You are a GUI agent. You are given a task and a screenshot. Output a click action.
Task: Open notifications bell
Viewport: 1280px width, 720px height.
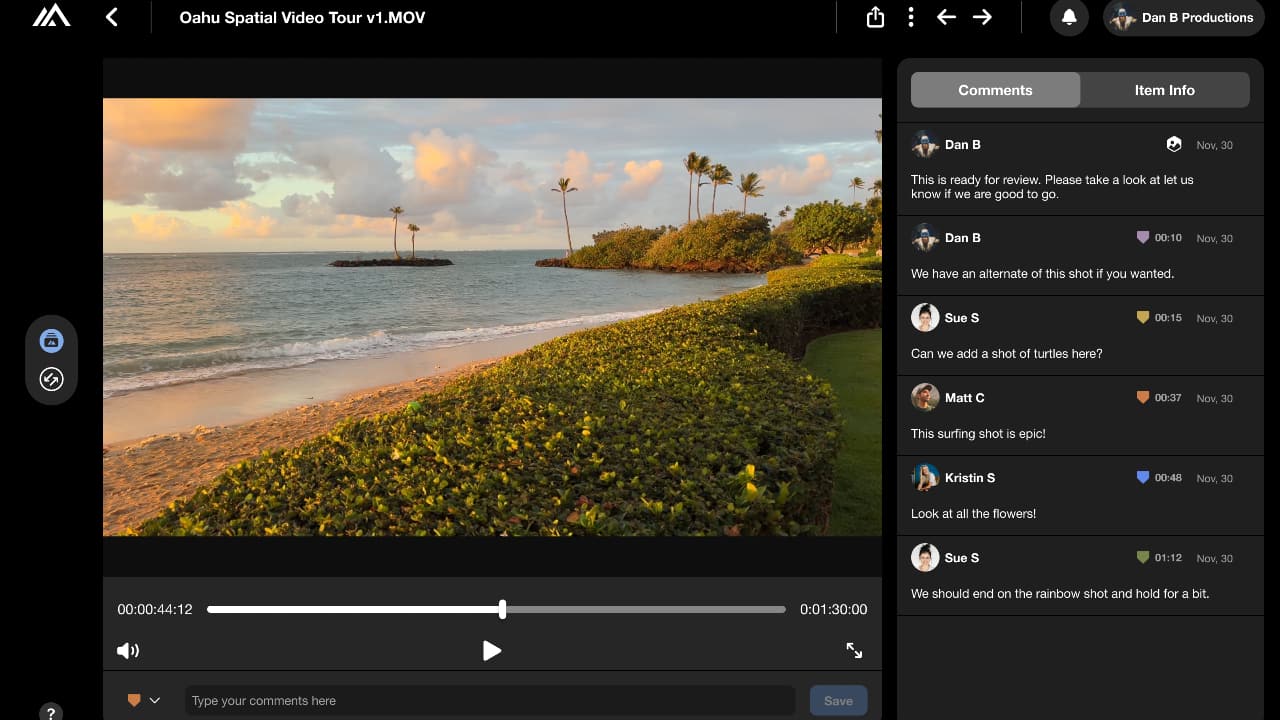coord(1069,17)
